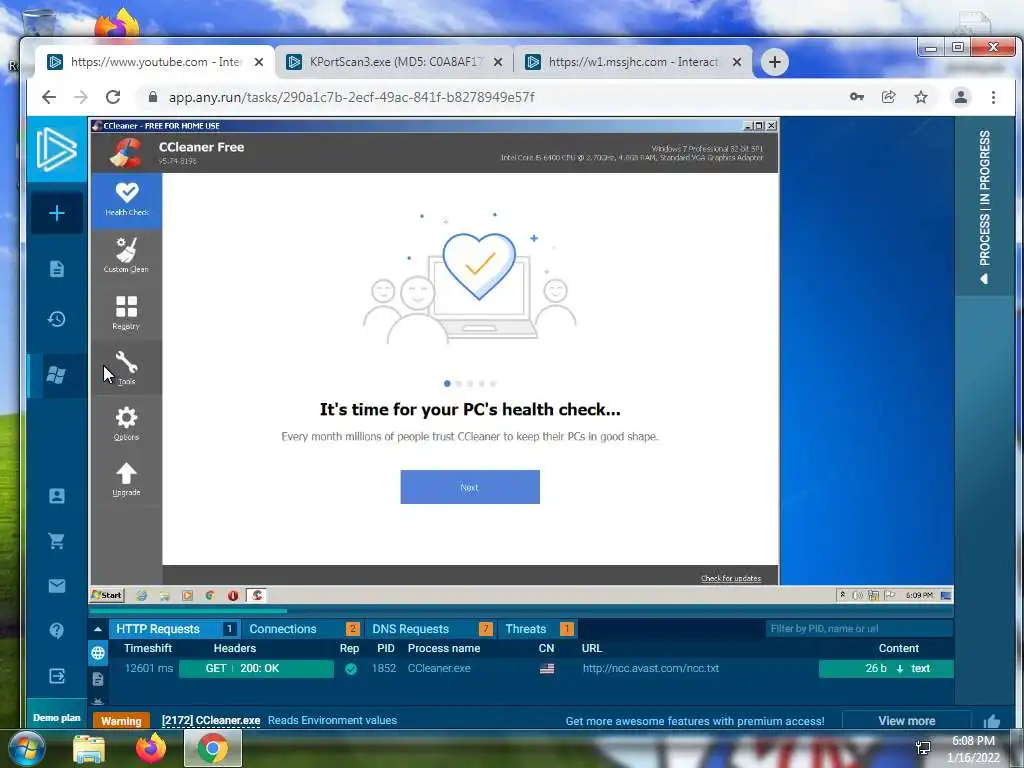Open the profile icon in ANY.RUN sidebar
Viewport: 1024px width, 768px height.
pyautogui.click(x=57, y=496)
